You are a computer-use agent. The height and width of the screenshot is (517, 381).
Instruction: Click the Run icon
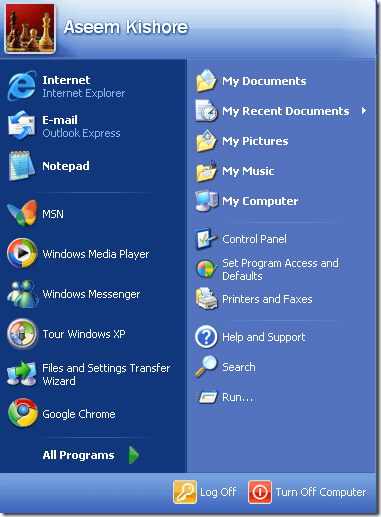[207, 397]
